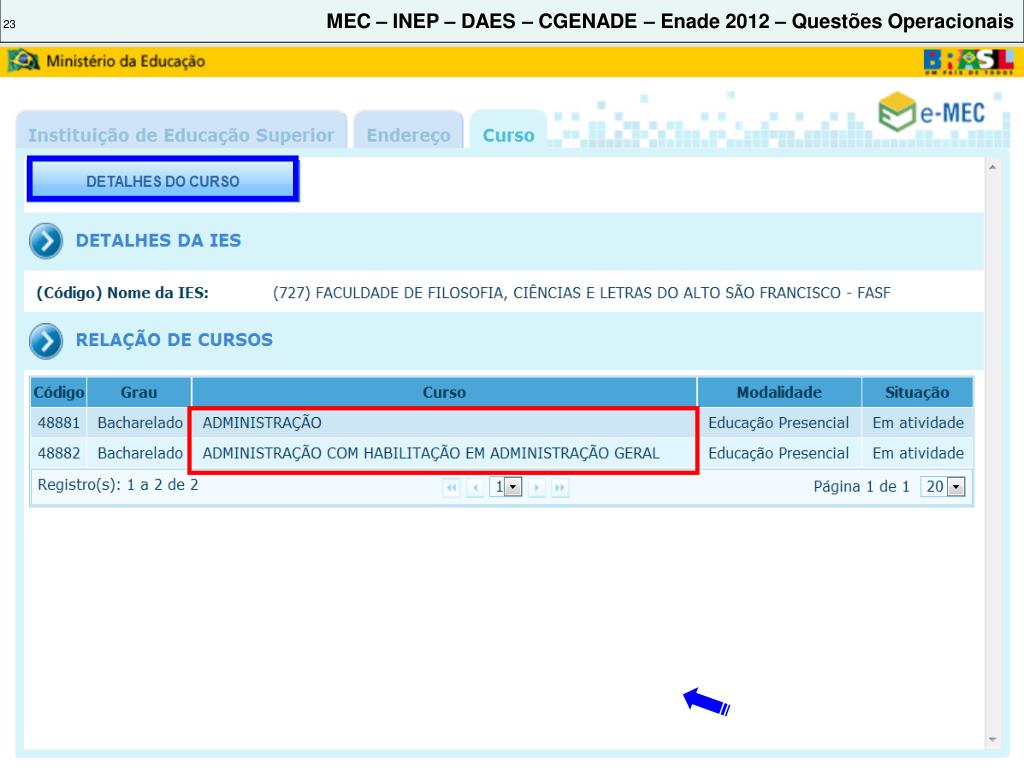Click the e-MEC logo icon
The height and width of the screenshot is (768, 1024).
[x=897, y=112]
